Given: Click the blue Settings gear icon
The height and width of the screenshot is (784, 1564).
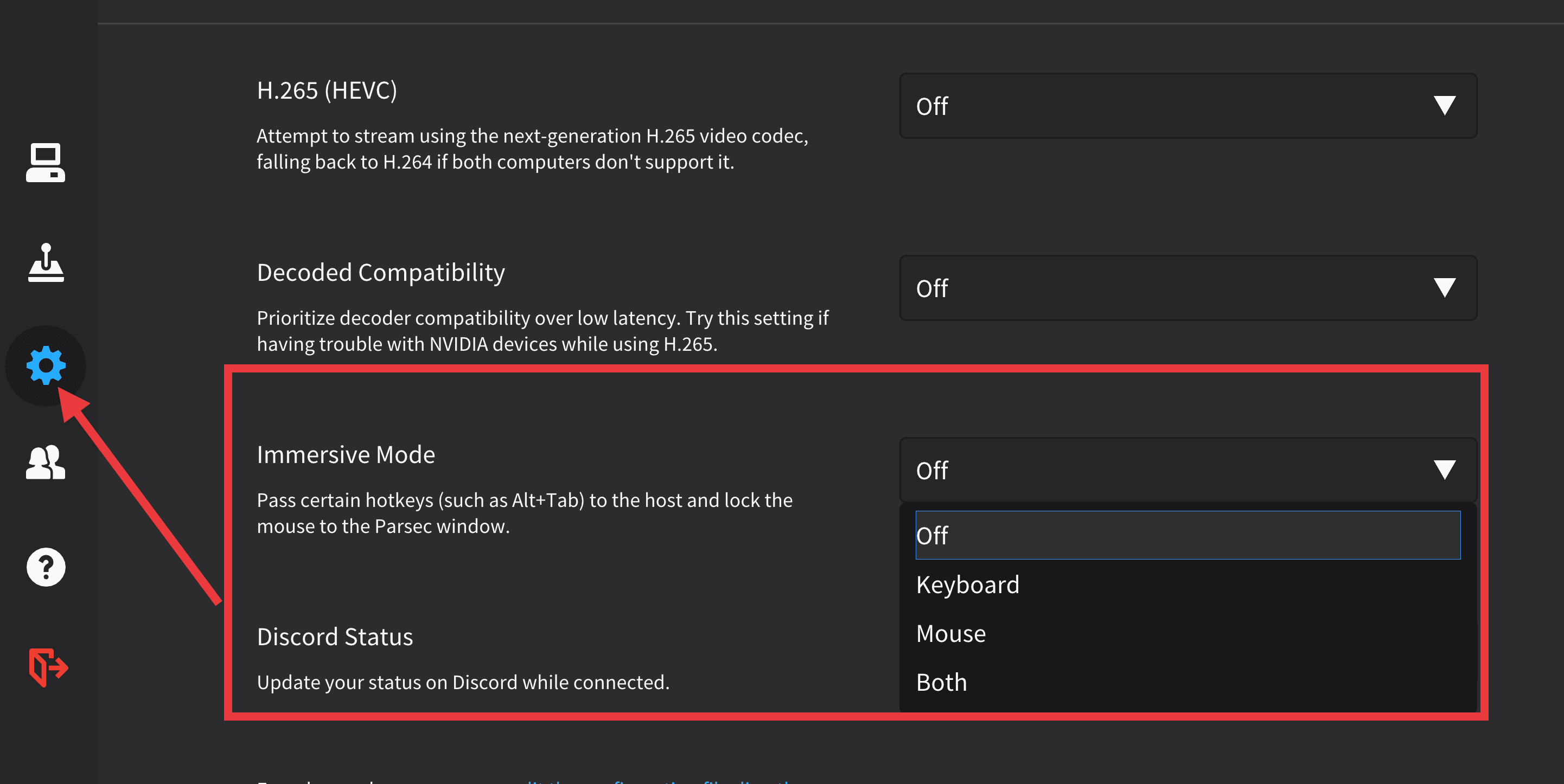Looking at the screenshot, I should pos(46,365).
